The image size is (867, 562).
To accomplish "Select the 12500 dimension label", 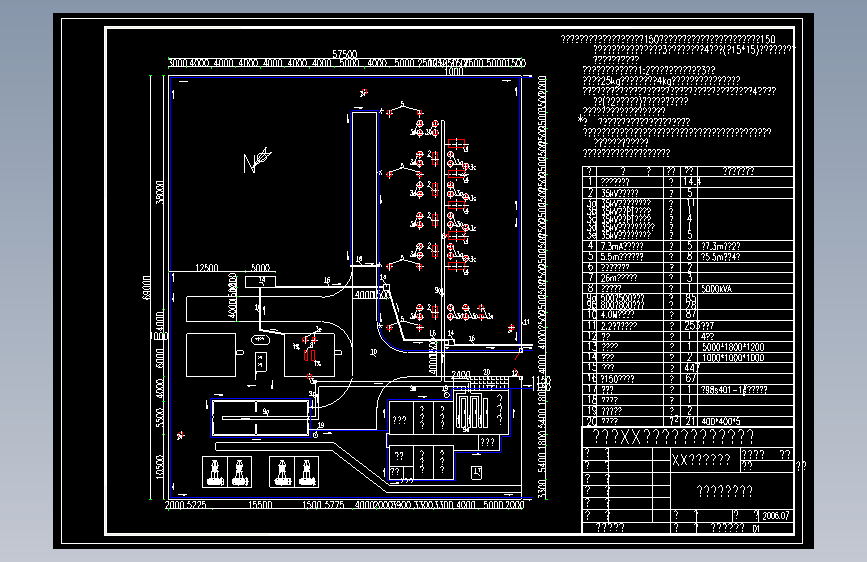I will pyautogui.click(x=207, y=268).
